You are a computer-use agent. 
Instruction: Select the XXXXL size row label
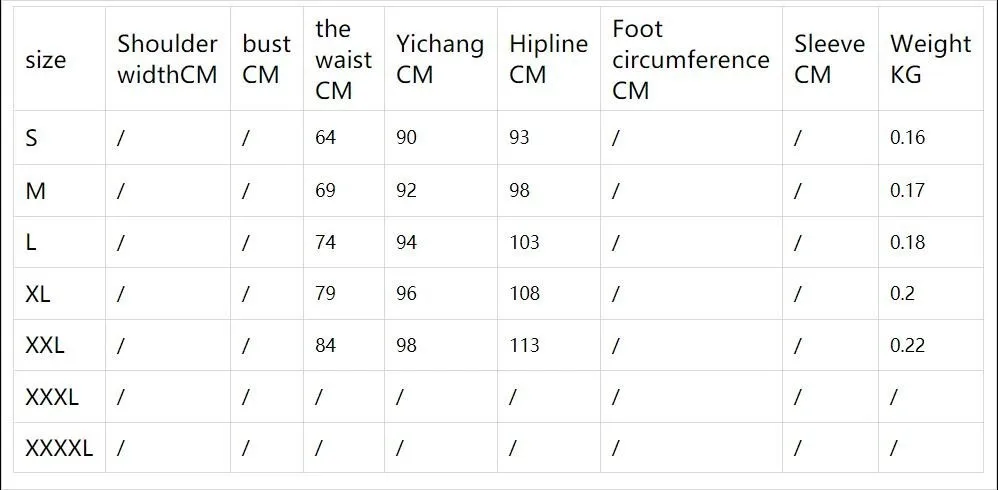[59, 449]
